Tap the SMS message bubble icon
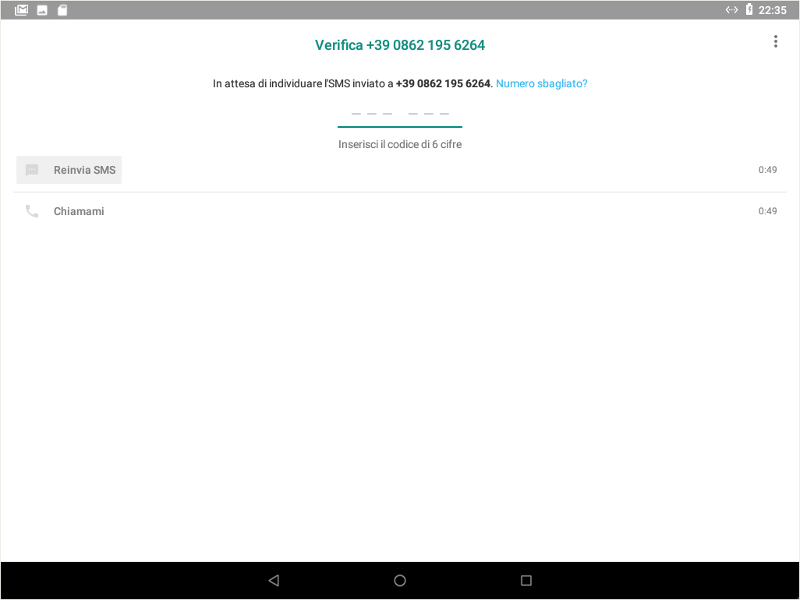Screen dimensions: 800x600 coord(32,170)
